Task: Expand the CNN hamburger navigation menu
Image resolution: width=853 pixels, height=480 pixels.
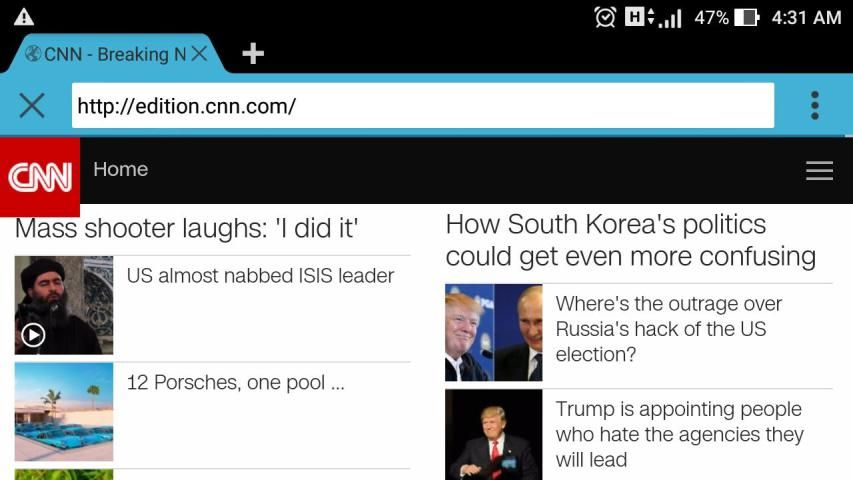Action: tap(819, 170)
